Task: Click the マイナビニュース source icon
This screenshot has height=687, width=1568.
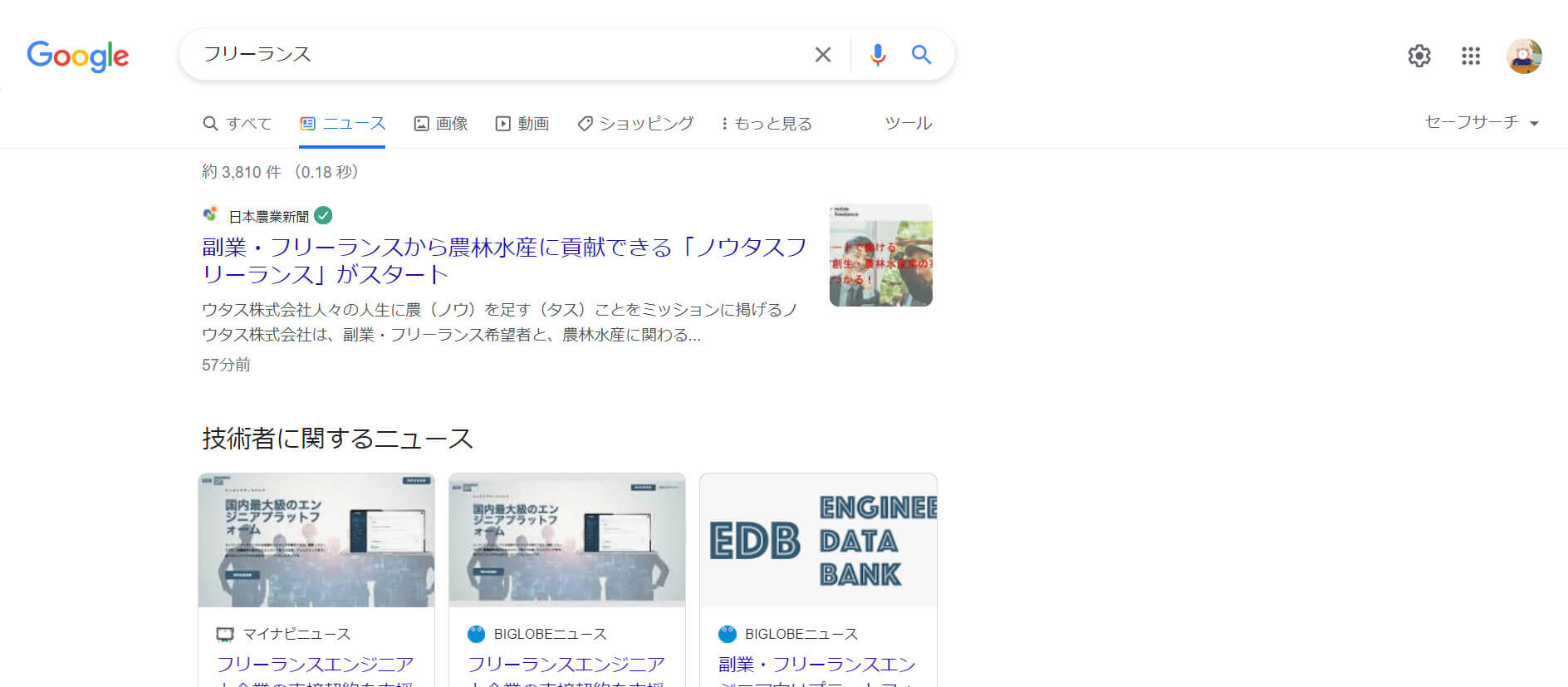Action: 225,634
